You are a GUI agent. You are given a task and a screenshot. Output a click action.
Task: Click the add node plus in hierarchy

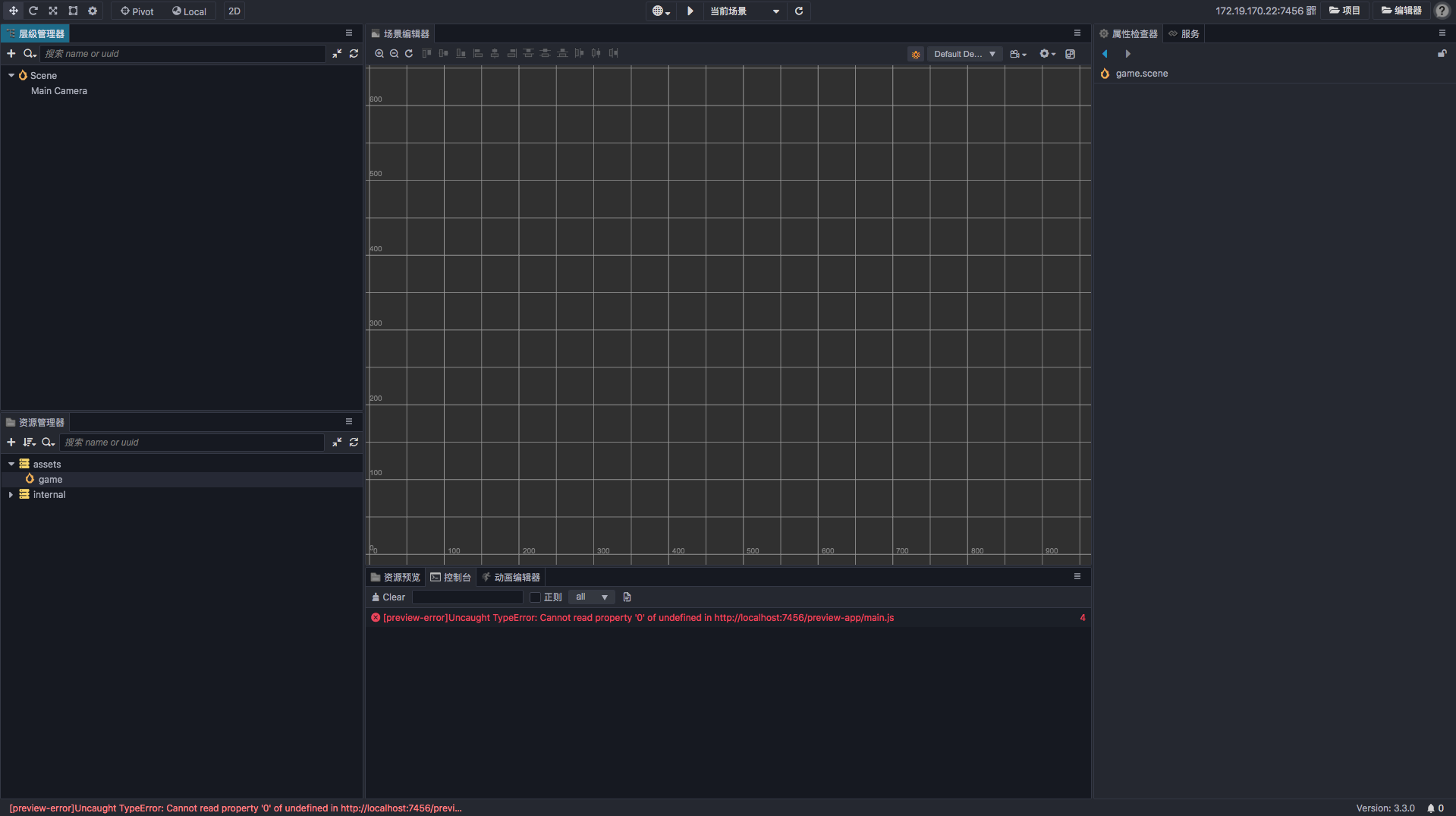pos(11,53)
